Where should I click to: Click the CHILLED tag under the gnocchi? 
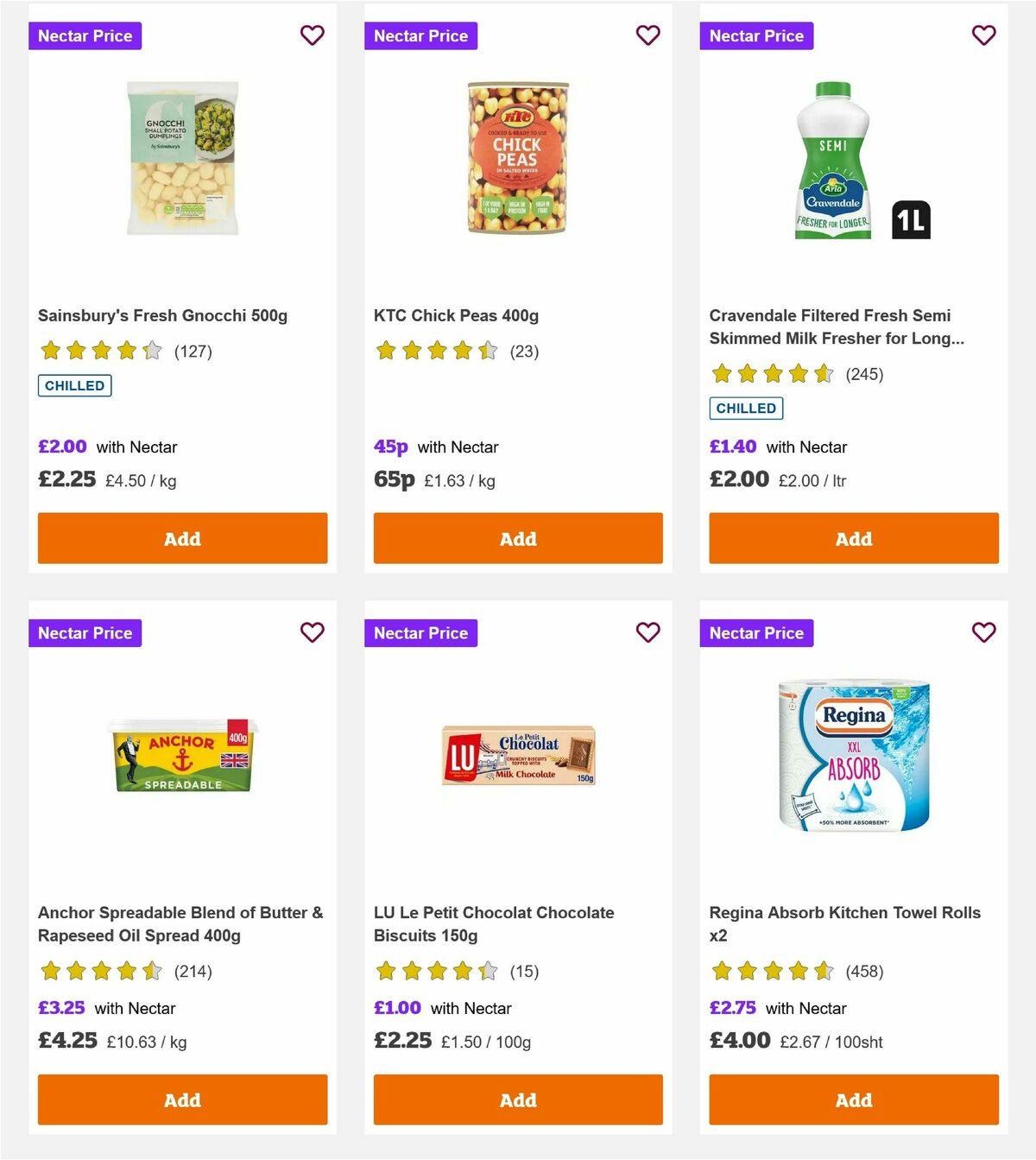74,385
